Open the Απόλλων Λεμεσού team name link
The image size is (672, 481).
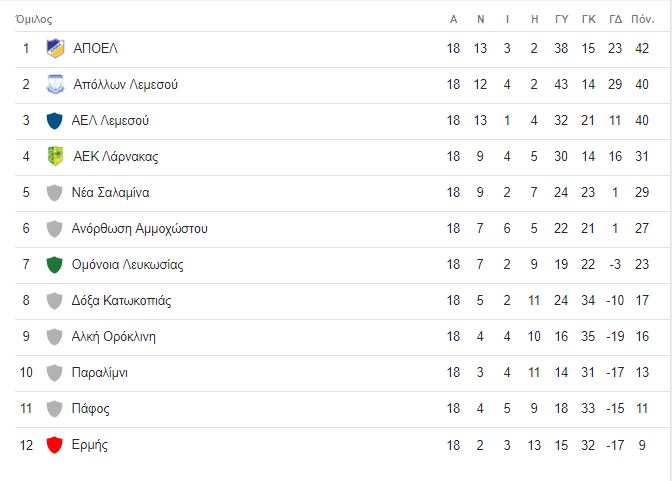click(125, 84)
